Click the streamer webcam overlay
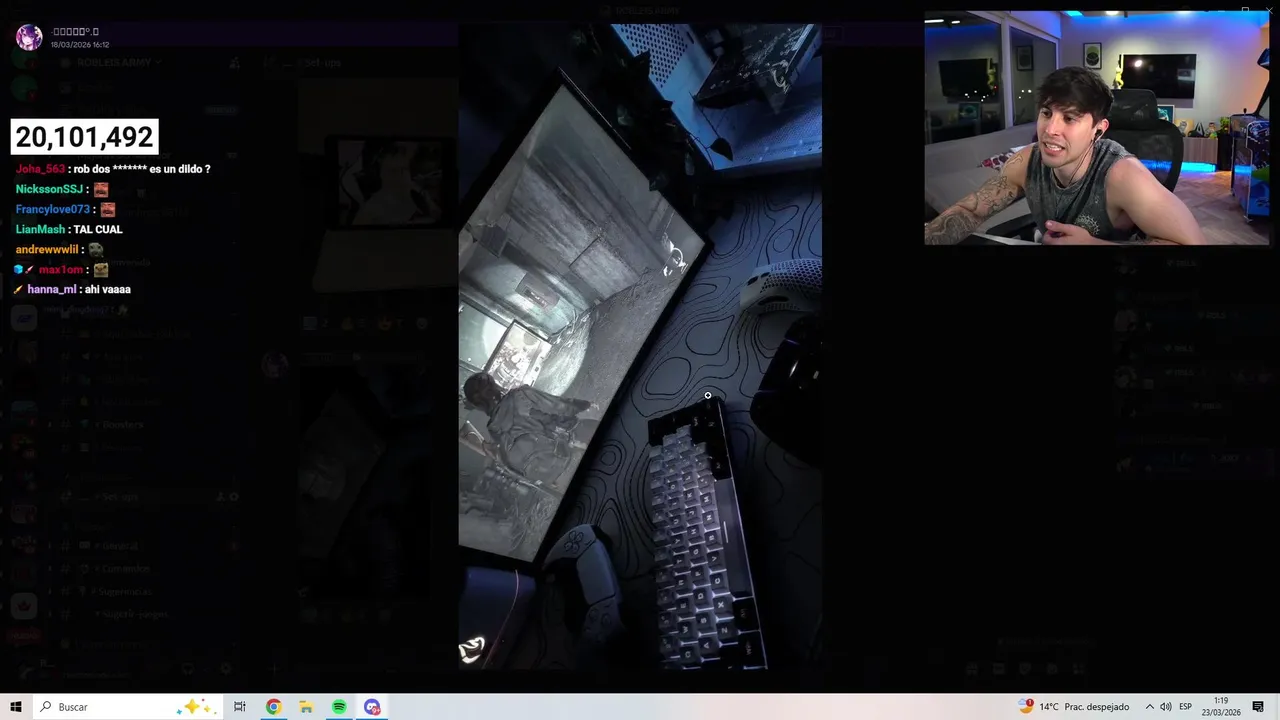This screenshot has width=1280, height=720. point(1096,128)
